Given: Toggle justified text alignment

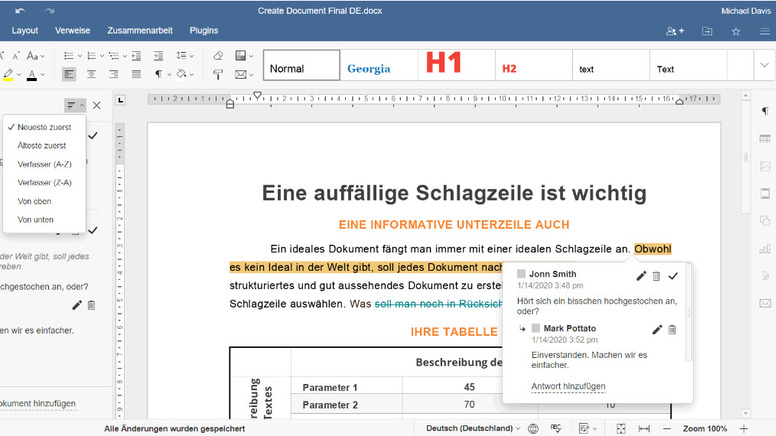Looking at the screenshot, I should point(137,74).
